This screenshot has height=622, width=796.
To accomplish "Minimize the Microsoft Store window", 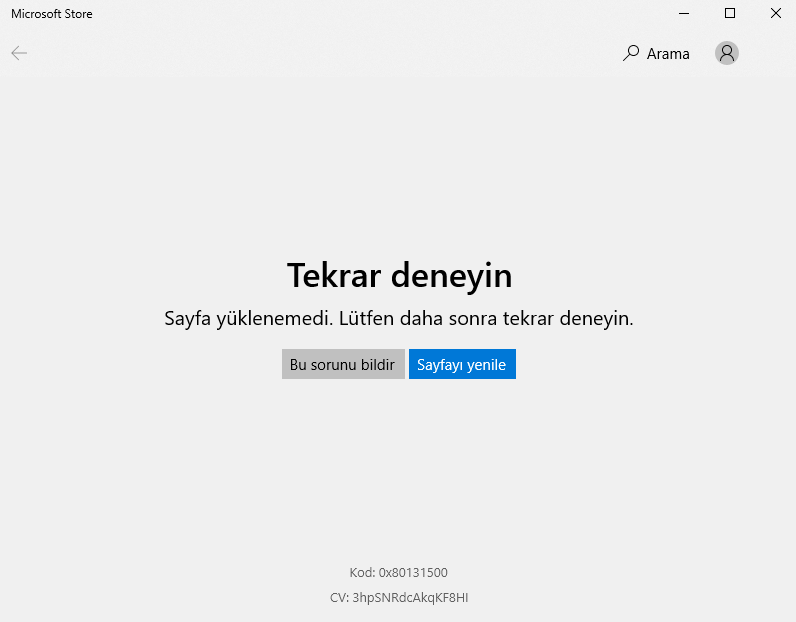I will tap(684, 13).
